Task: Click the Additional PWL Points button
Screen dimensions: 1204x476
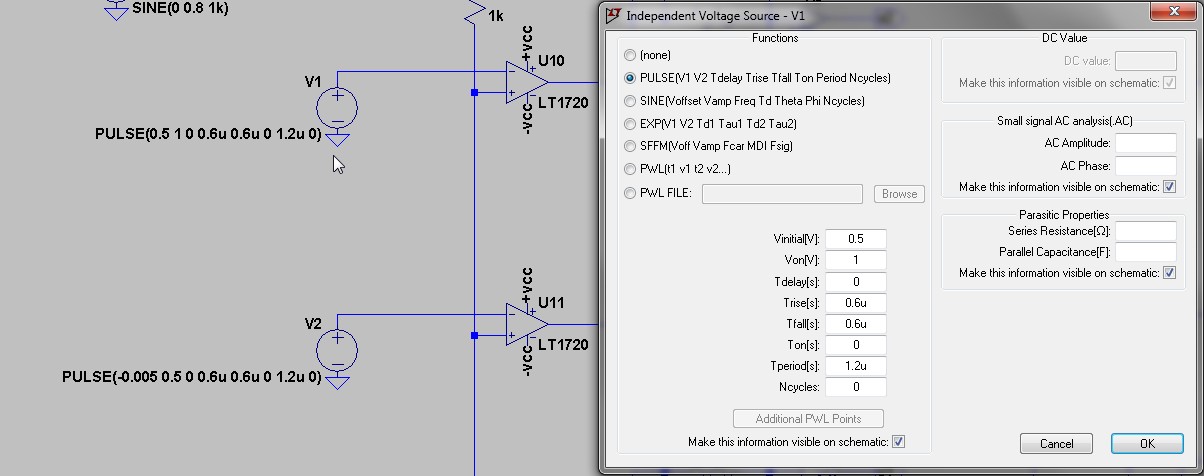Action: click(808, 418)
